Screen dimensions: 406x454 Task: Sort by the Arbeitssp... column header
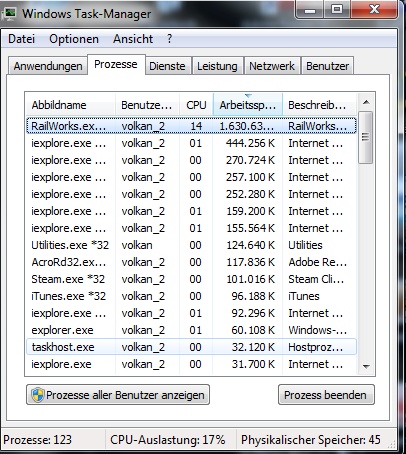[248, 105]
